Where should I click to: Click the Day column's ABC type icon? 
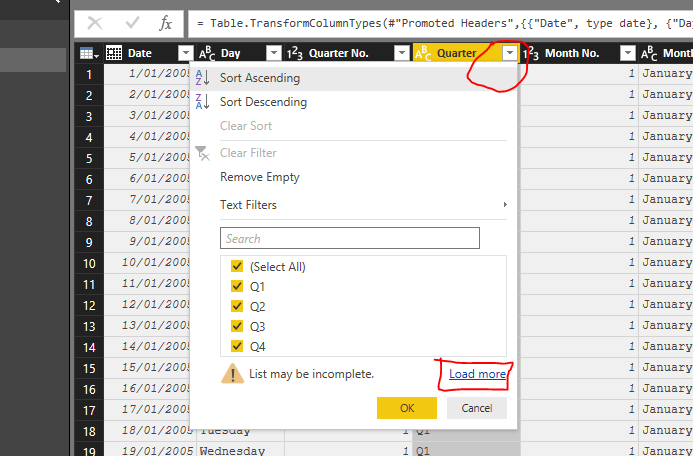207,53
